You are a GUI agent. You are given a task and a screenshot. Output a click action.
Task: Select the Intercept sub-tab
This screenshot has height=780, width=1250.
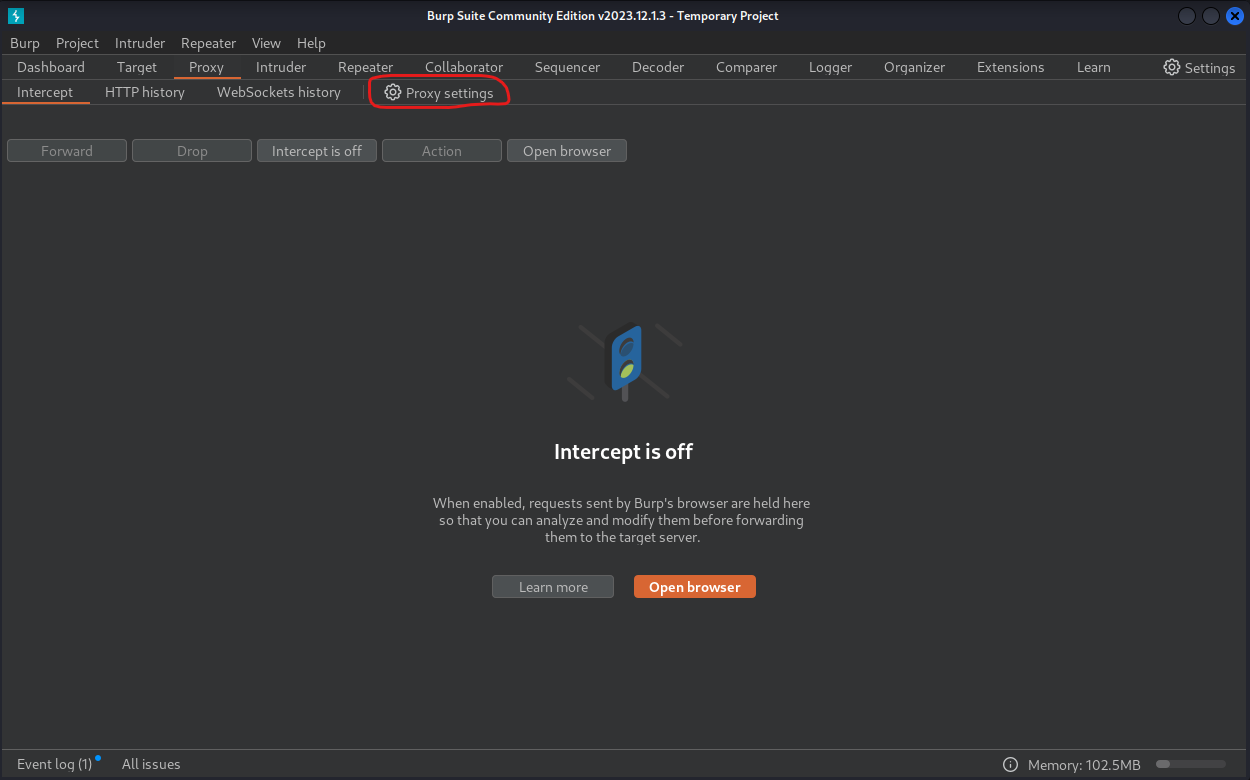pos(45,92)
